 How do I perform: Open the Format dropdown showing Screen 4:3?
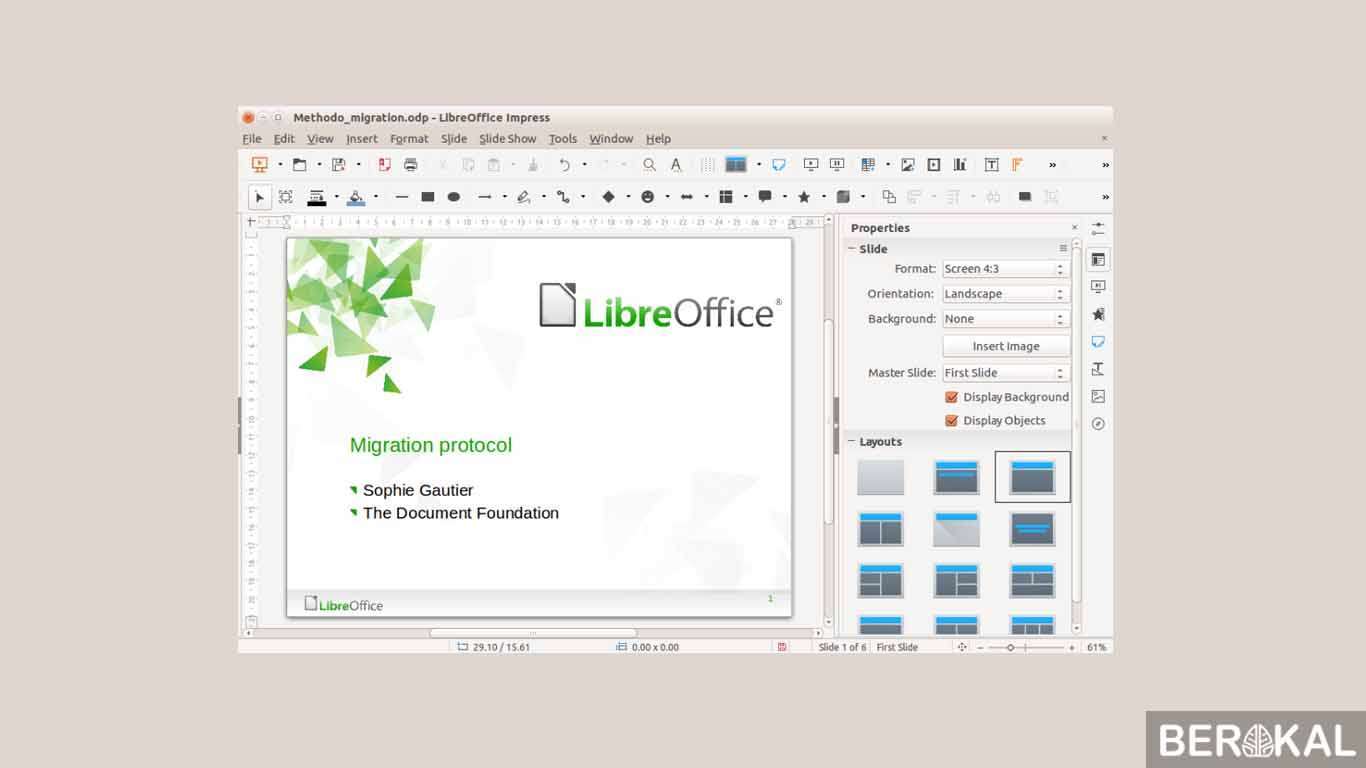1058,268
